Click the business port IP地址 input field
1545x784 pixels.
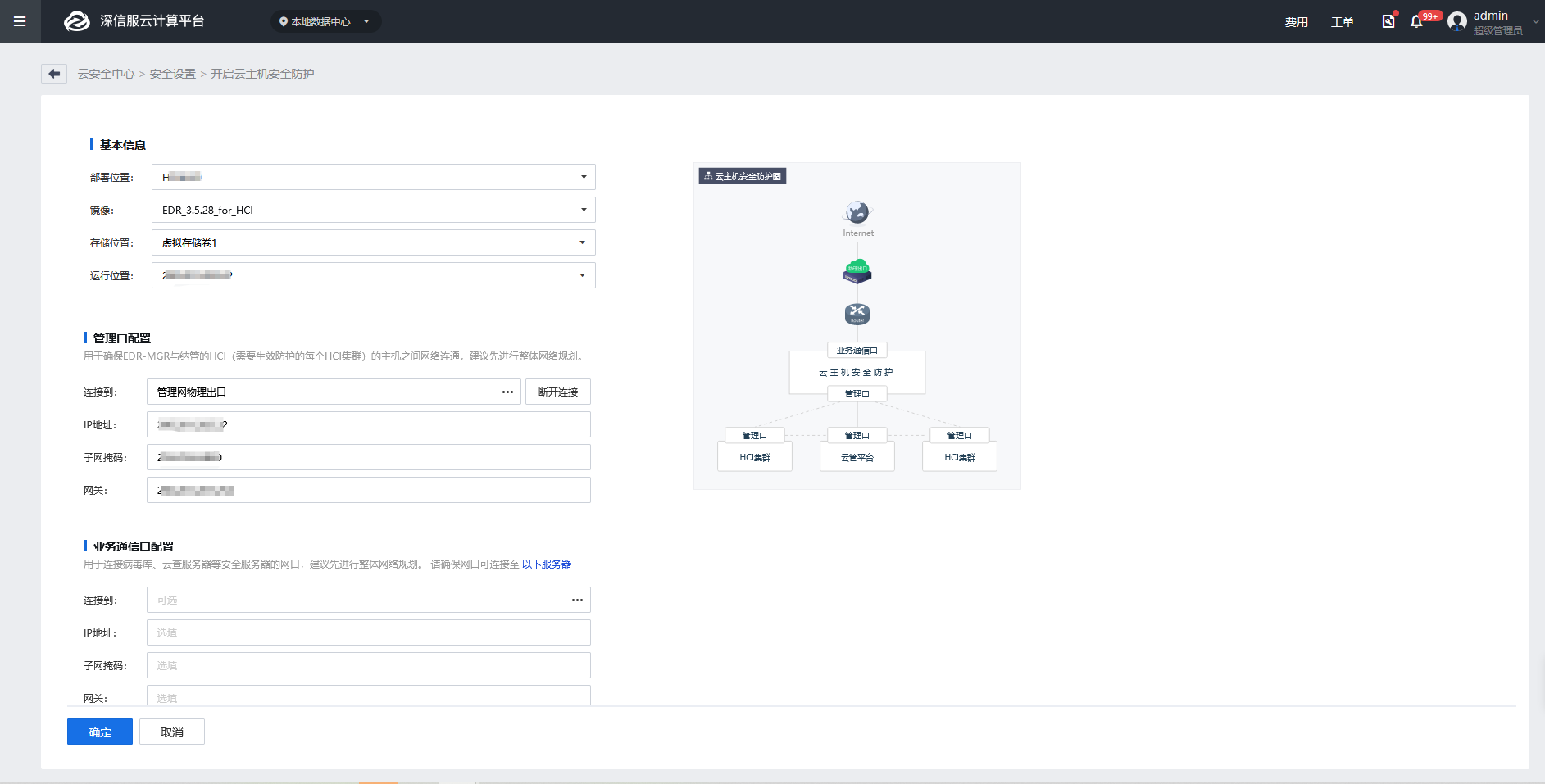(x=369, y=633)
